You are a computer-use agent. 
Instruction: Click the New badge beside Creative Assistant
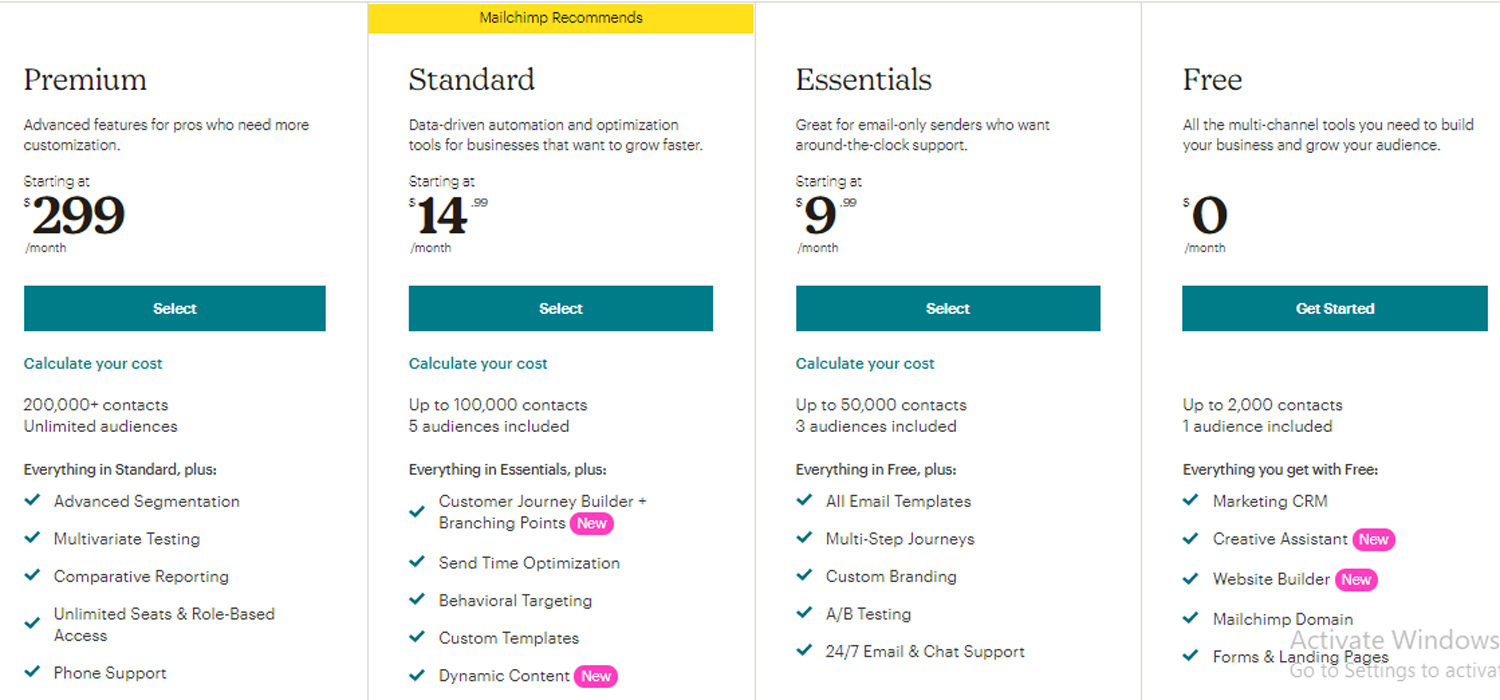[x=1373, y=540]
